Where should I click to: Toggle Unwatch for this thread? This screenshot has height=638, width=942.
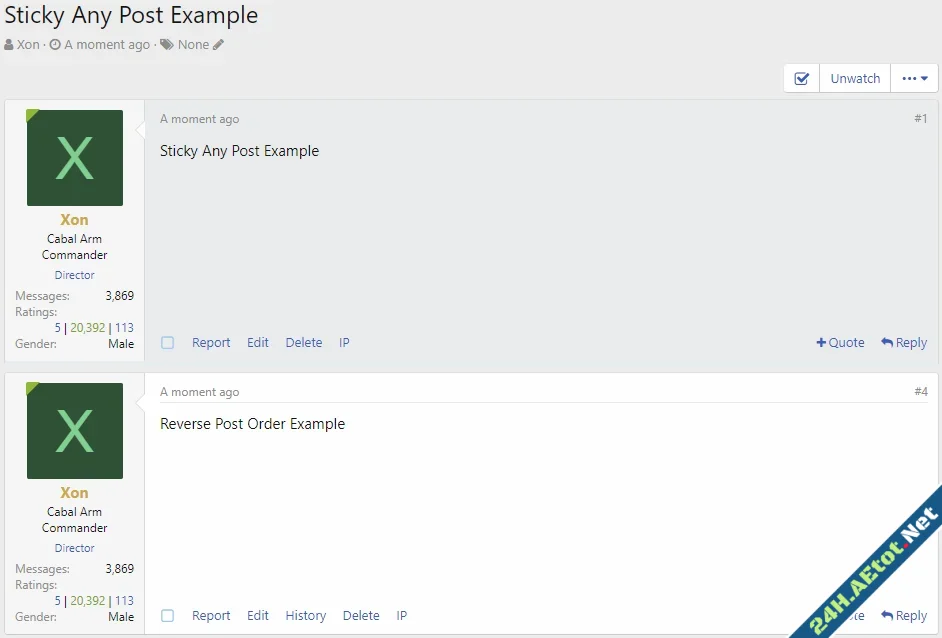coord(855,78)
